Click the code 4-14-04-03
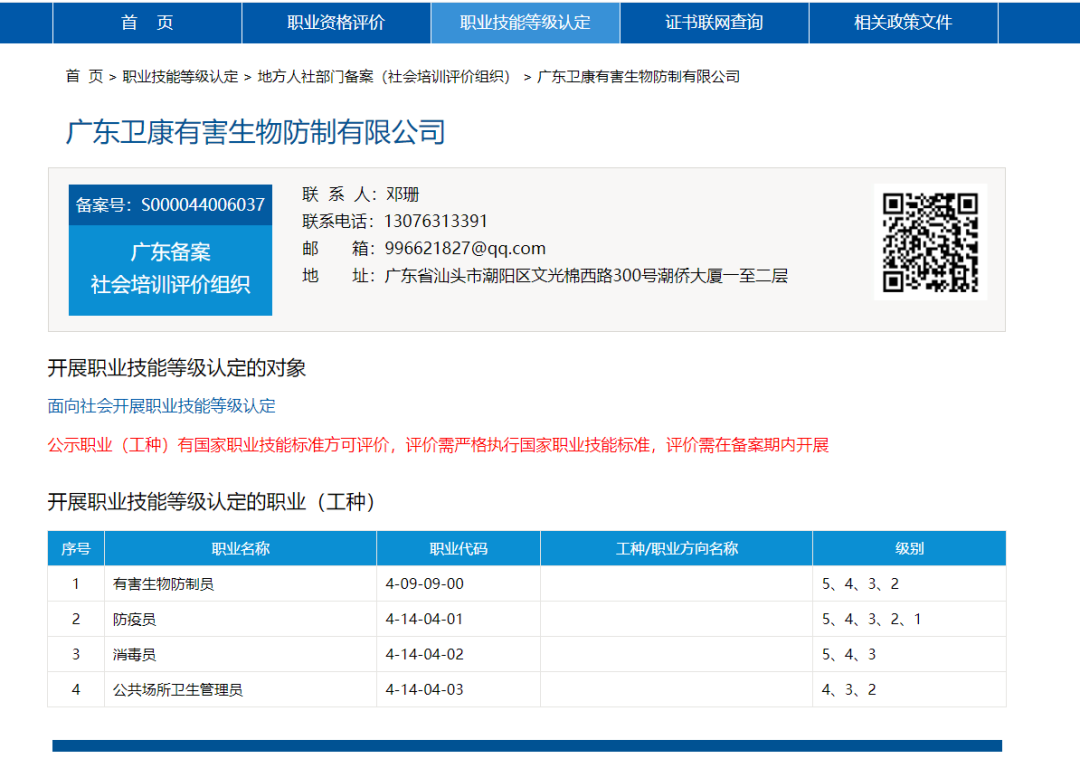 pyautogui.click(x=424, y=689)
